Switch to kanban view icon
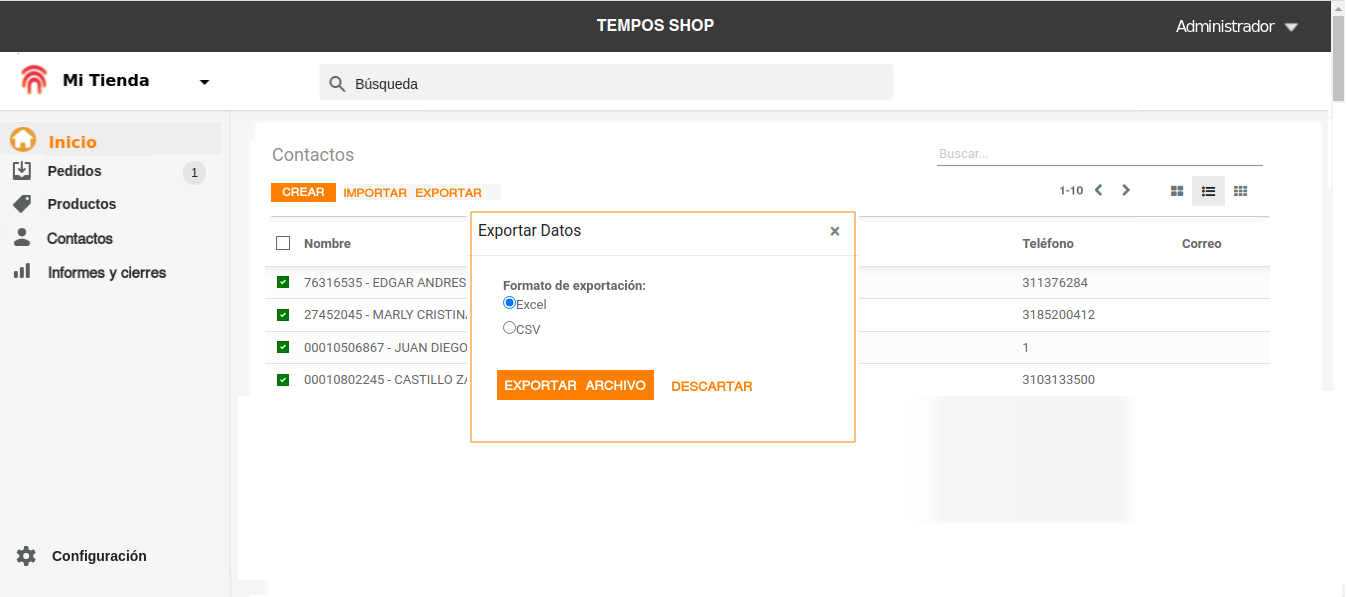This screenshot has height=597, width=1347. coord(1177,191)
